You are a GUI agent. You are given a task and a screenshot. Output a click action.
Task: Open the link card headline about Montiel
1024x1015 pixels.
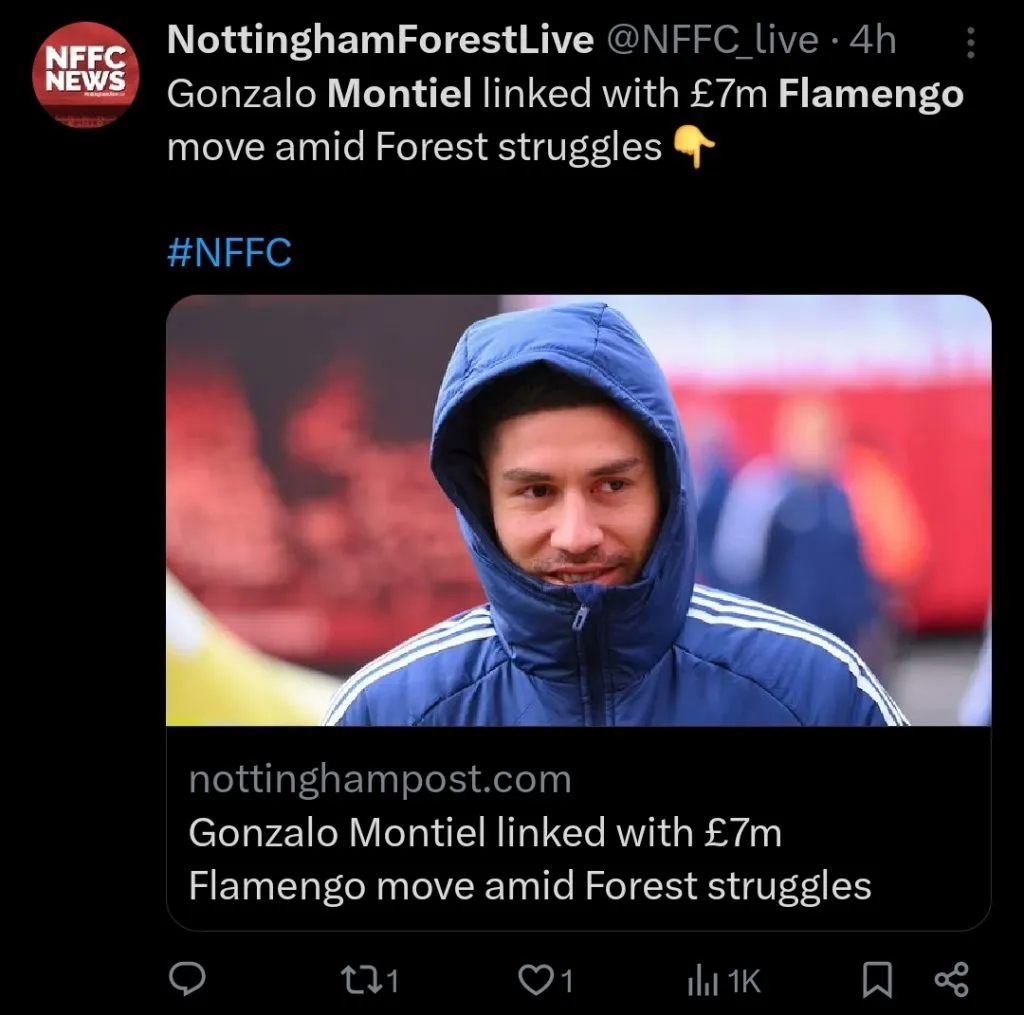[529, 859]
